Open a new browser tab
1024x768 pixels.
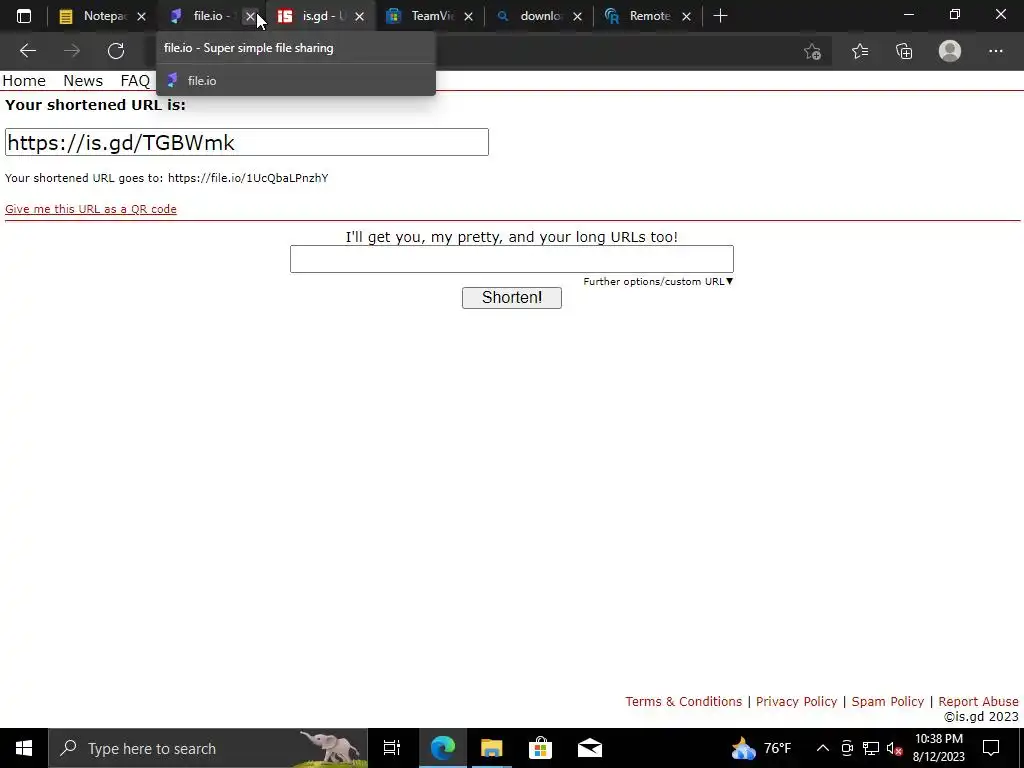[x=720, y=16]
